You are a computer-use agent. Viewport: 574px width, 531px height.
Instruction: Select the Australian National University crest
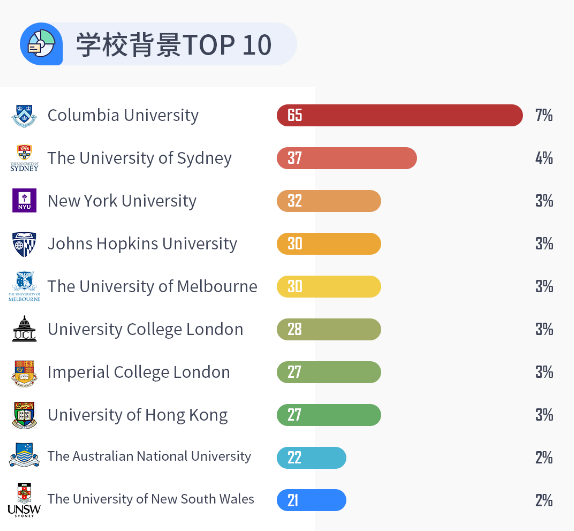coord(24,455)
